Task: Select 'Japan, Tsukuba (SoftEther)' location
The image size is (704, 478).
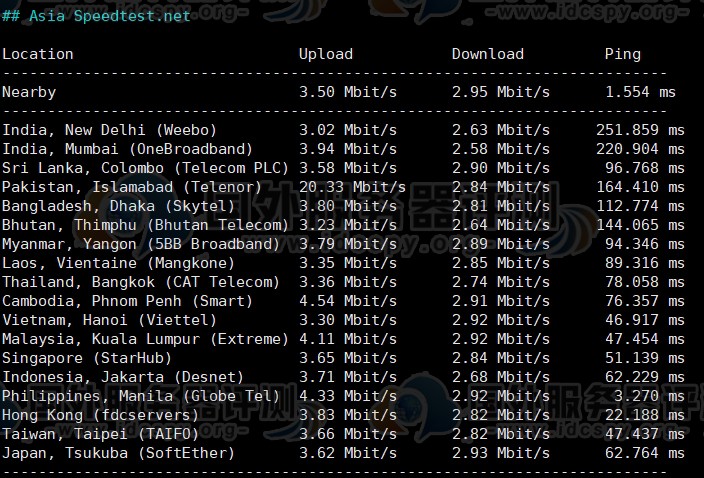Action: (119, 453)
